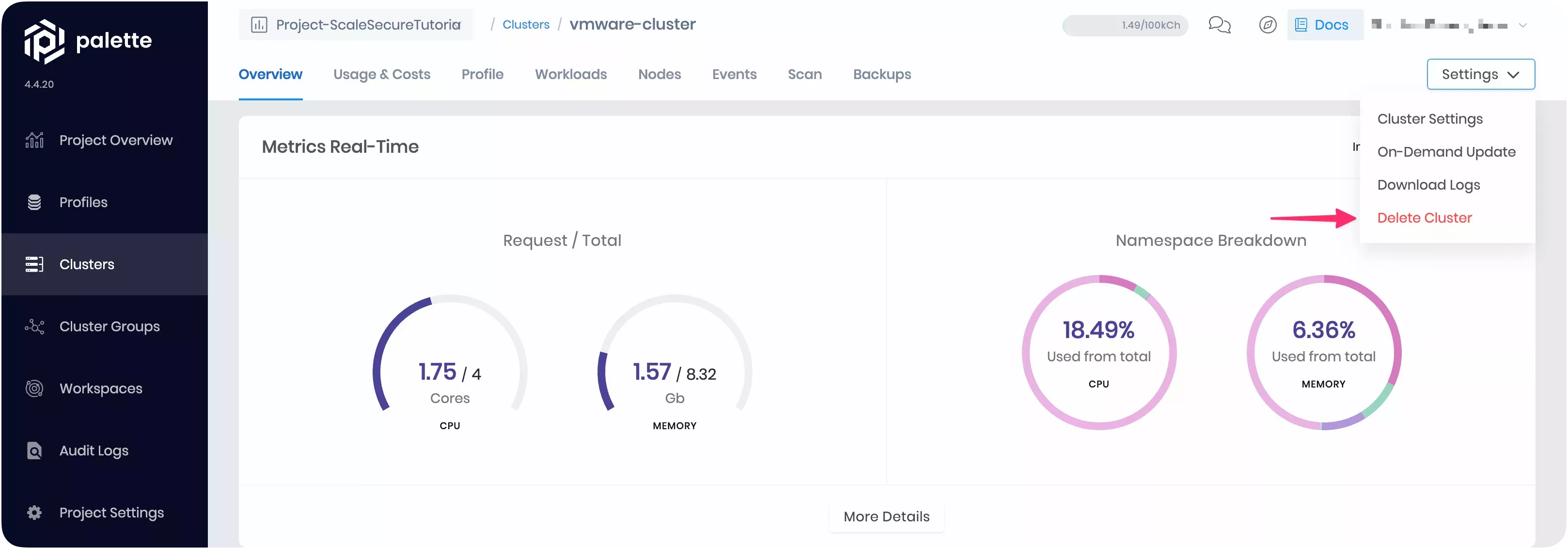Image resolution: width=1568 pixels, height=549 pixels.
Task: Switch to the Usage & Costs tab
Action: click(x=382, y=73)
